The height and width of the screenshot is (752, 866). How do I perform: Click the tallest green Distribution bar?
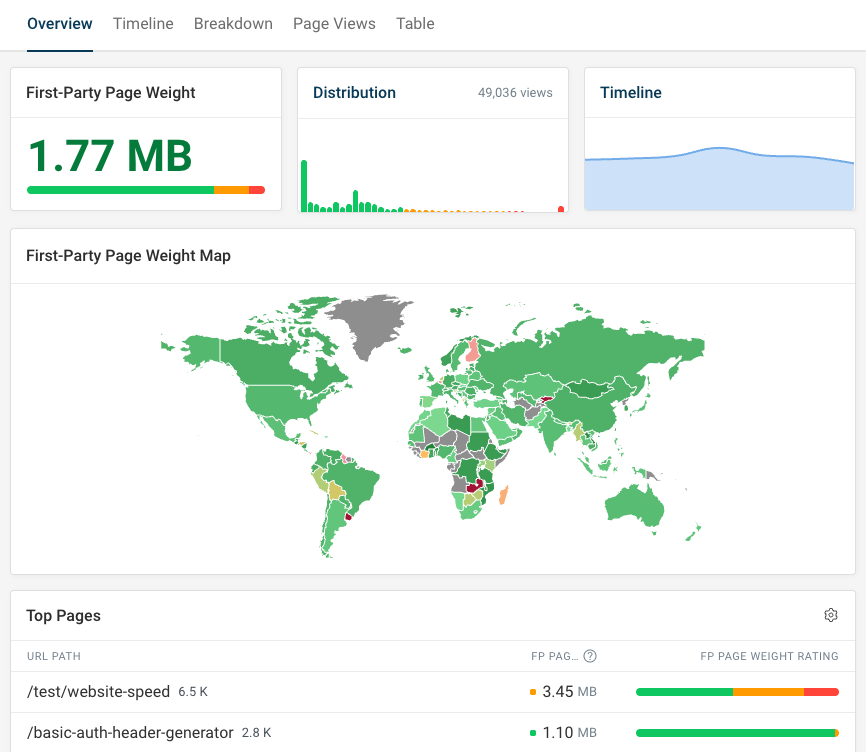point(304,185)
